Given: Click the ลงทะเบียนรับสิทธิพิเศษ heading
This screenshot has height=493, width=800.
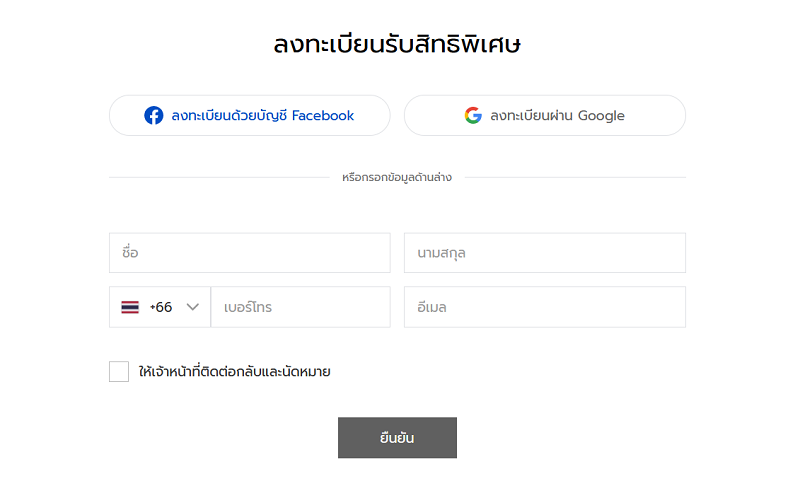Looking at the screenshot, I should coord(397,44).
